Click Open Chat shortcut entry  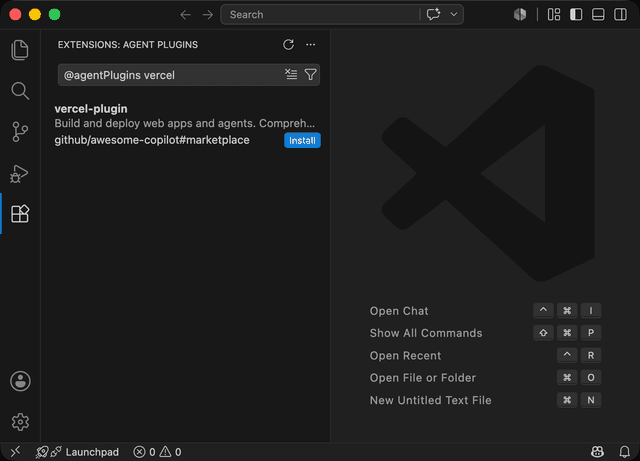[x=399, y=311]
